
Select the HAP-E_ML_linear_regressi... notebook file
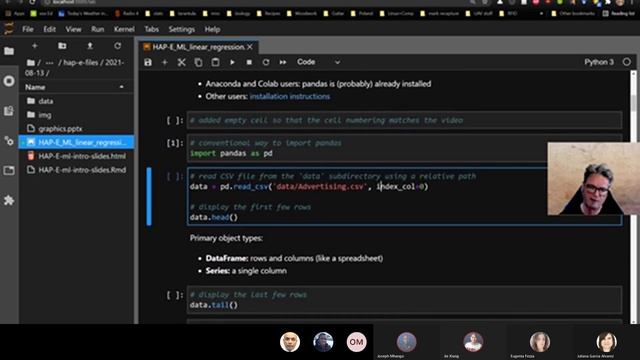76,142
